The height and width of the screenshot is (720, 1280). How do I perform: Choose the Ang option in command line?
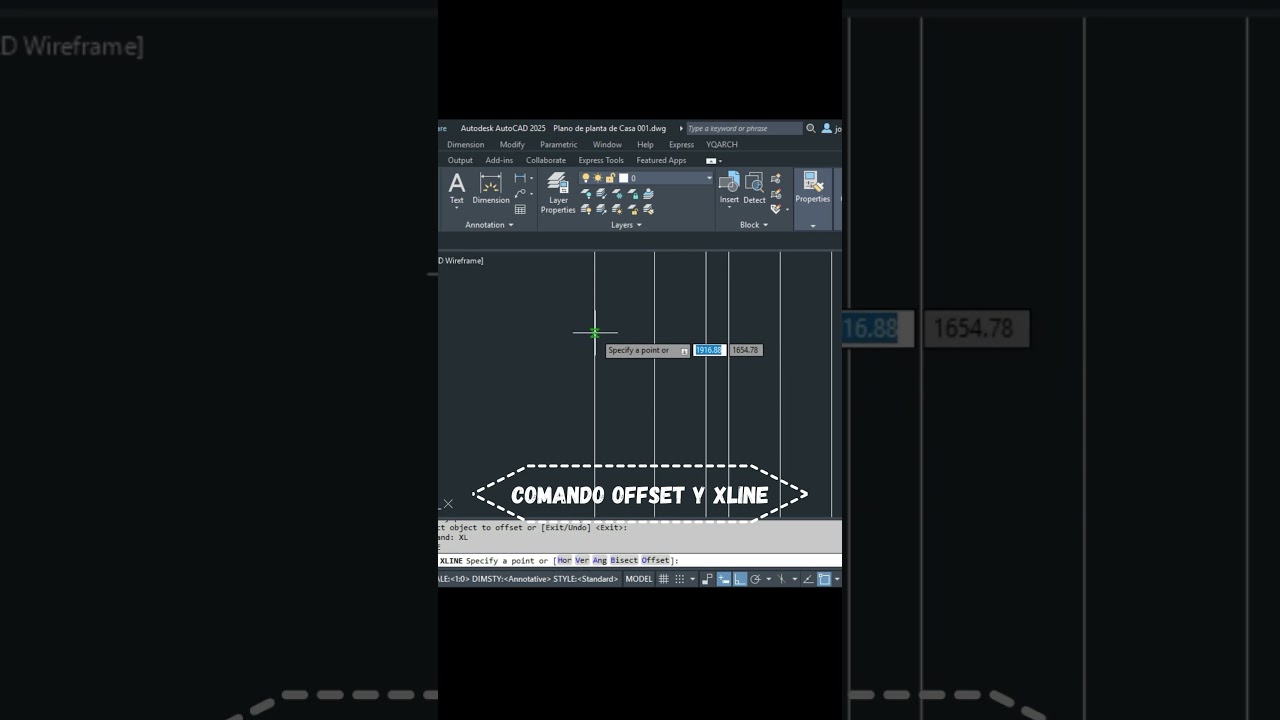(600, 561)
